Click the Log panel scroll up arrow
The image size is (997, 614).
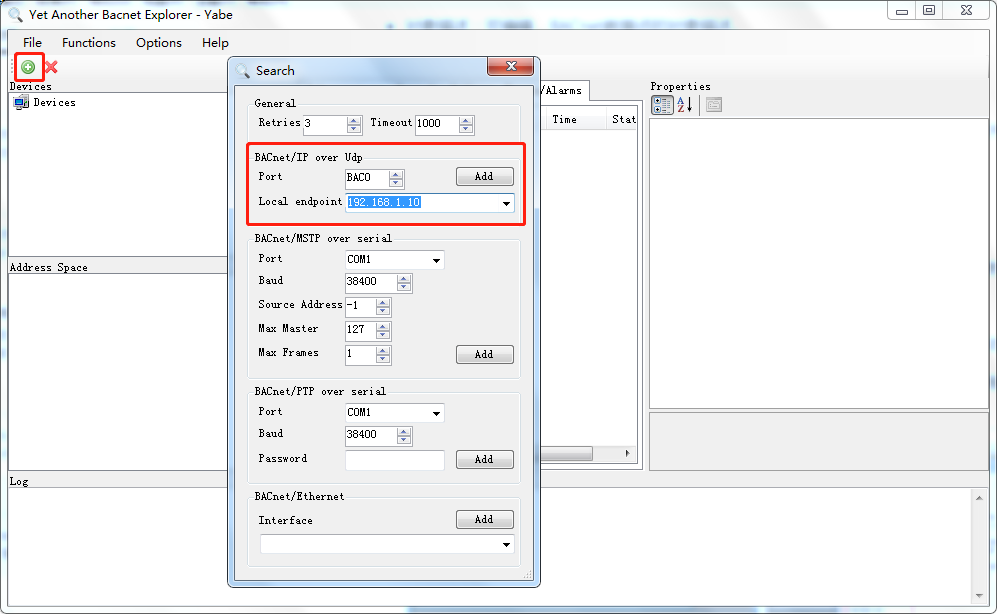point(979,498)
